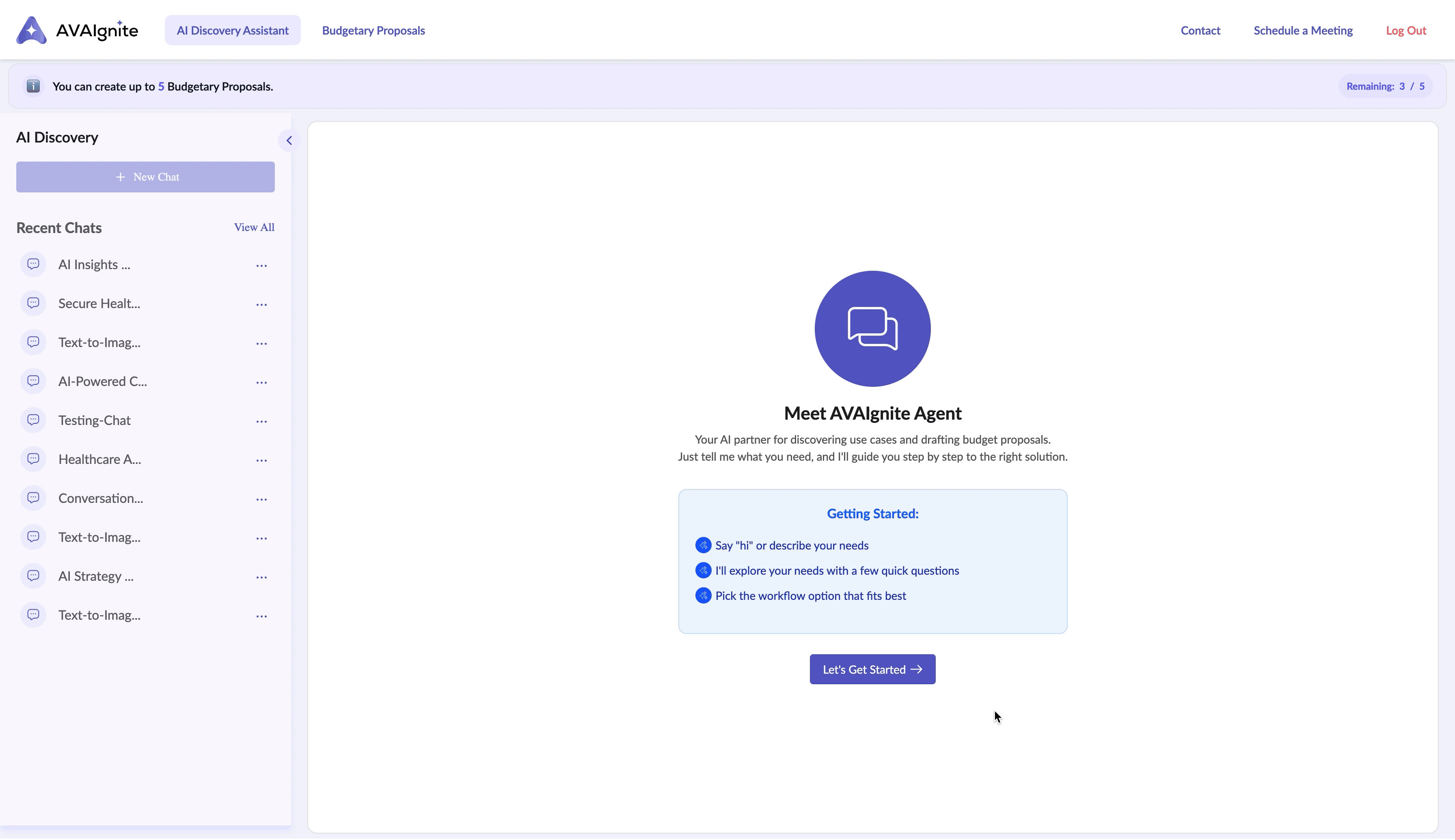Open more options for AI Insights chat
Viewport: 1455px width, 840px height.
coord(261,265)
